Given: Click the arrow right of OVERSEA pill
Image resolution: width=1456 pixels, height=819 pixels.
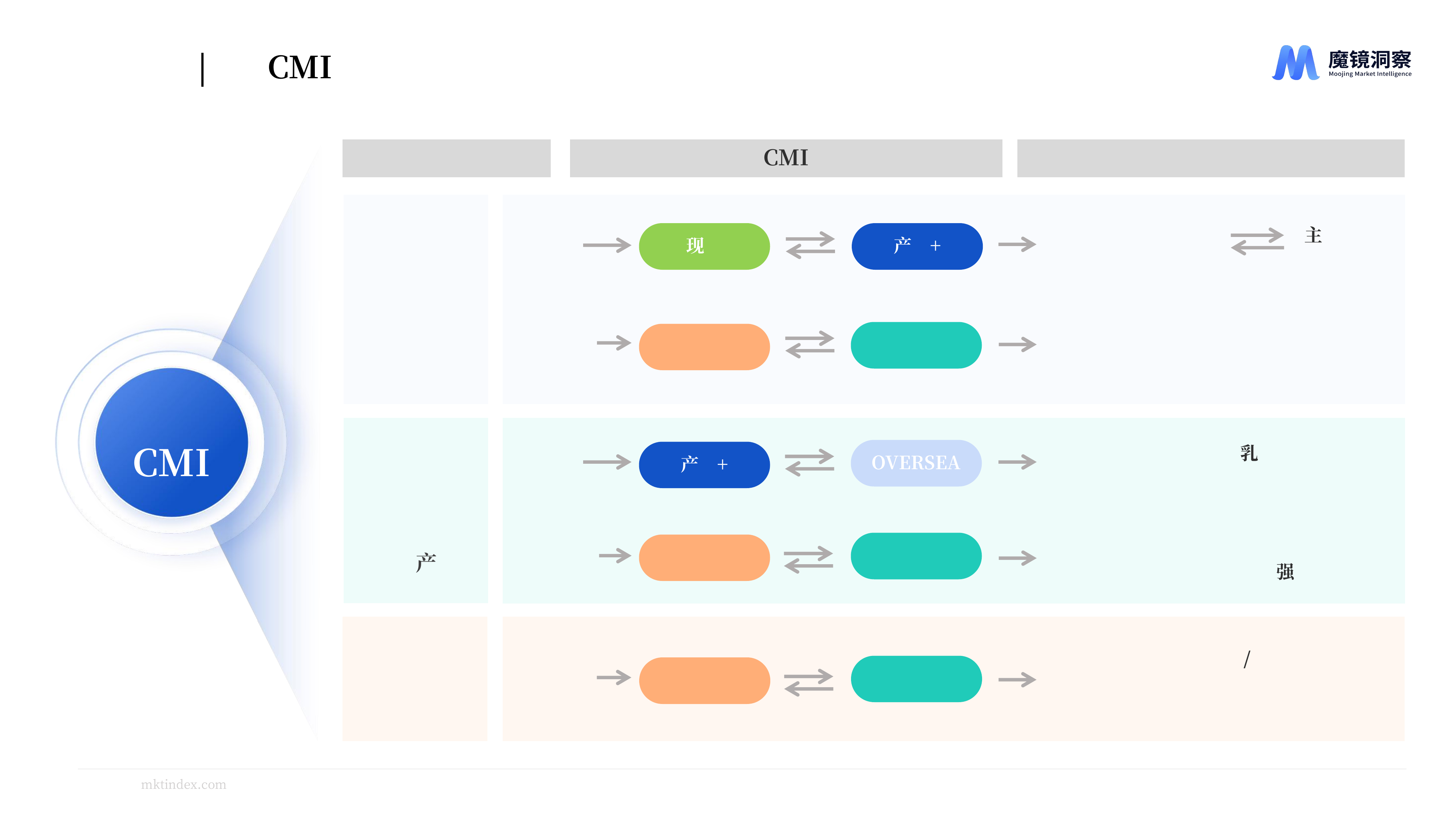Looking at the screenshot, I should pyautogui.click(x=1017, y=462).
